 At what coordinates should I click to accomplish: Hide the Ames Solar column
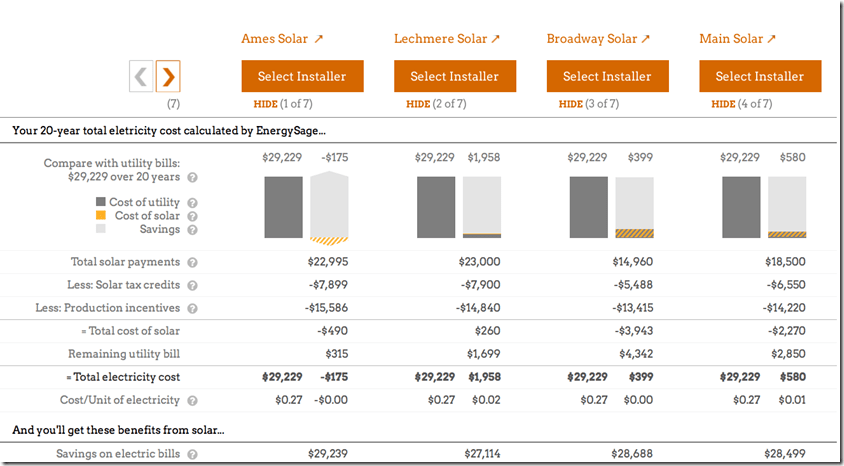coord(265,104)
